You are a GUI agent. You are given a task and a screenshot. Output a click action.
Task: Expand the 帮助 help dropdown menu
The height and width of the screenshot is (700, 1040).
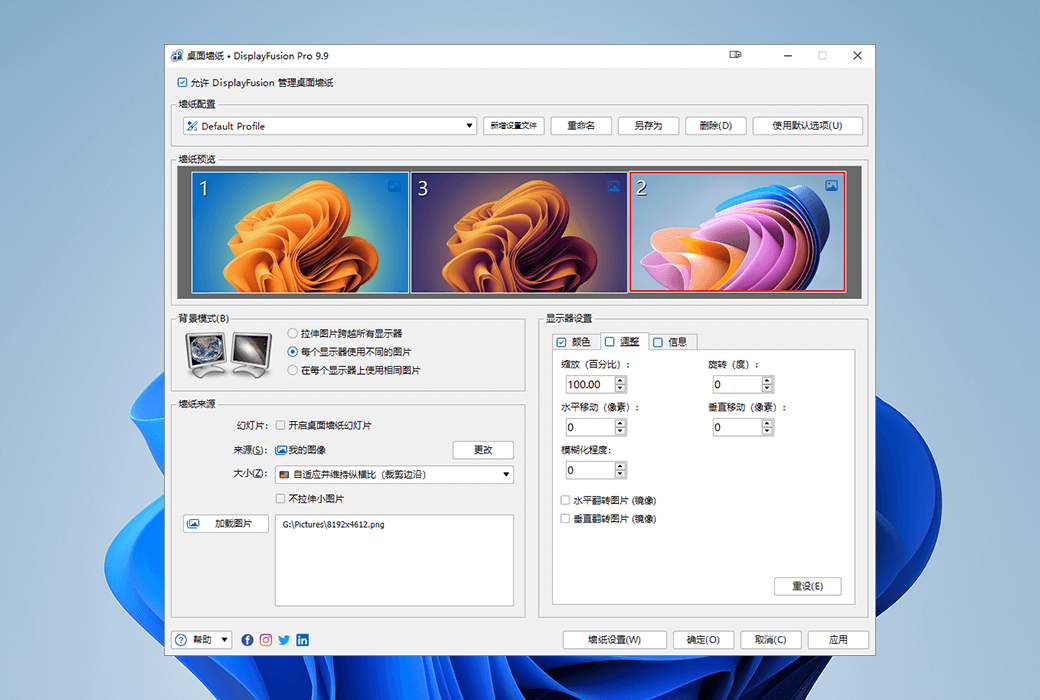click(202, 640)
